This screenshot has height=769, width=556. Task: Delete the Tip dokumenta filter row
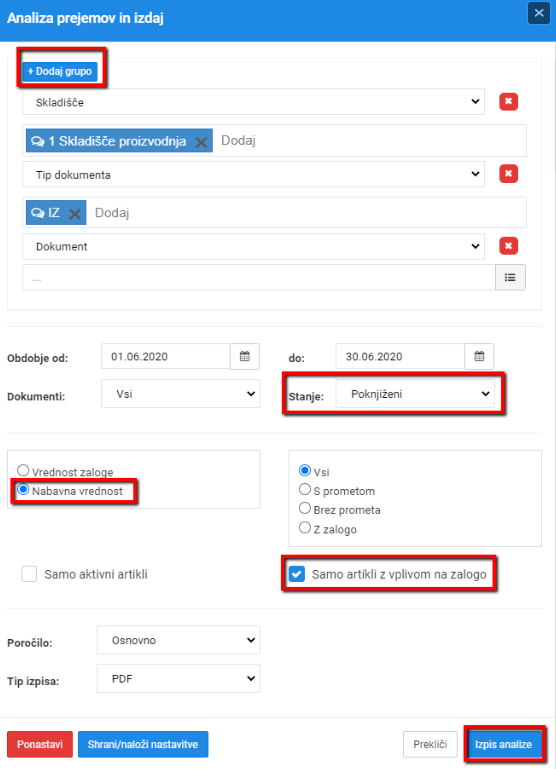(x=508, y=174)
